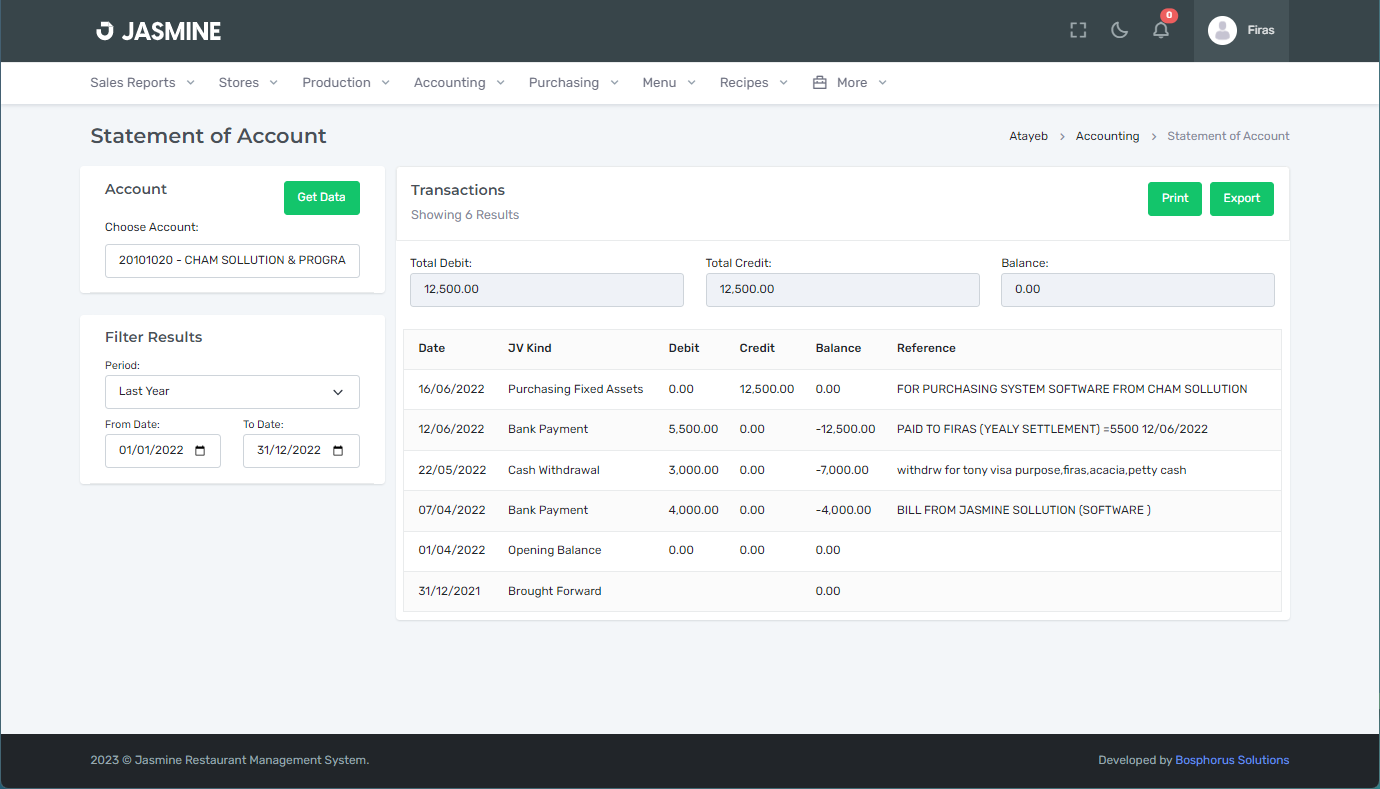This screenshot has height=789, width=1380.
Task: Select the Opening Balance entry
Action: coord(553,550)
